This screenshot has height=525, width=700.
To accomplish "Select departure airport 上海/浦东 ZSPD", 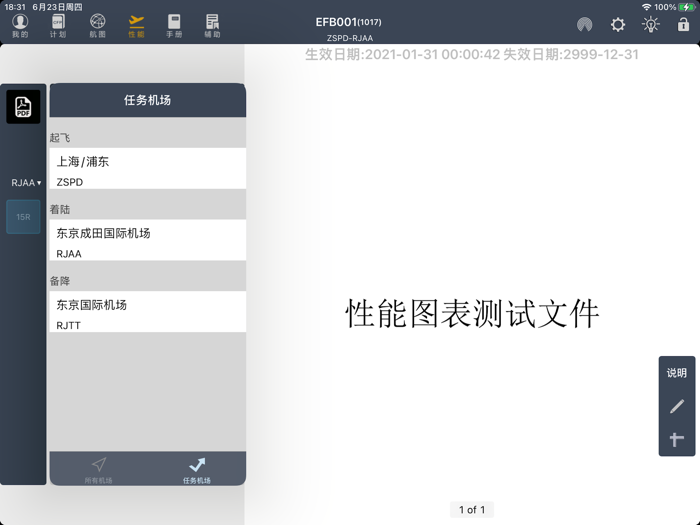I will click(148, 168).
